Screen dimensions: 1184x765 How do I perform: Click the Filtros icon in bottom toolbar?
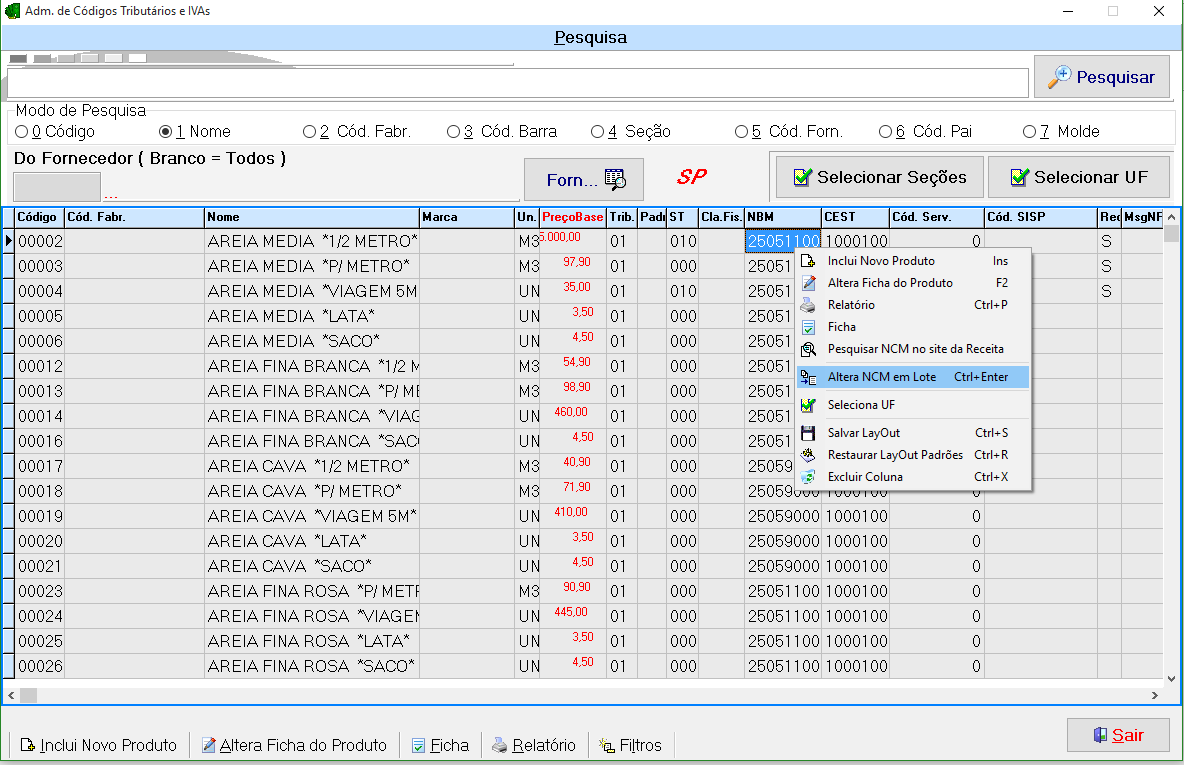pos(607,745)
